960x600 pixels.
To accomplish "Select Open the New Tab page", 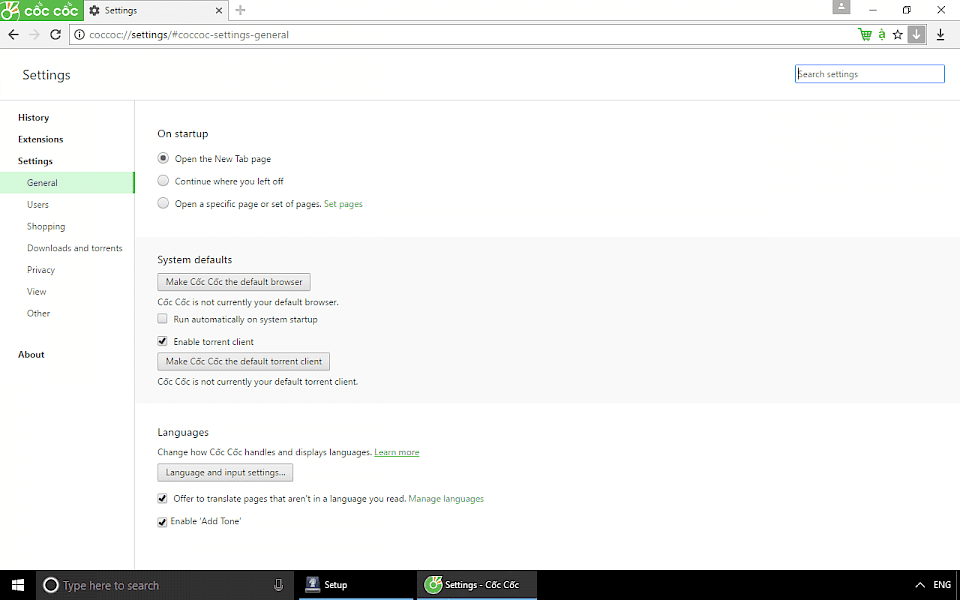I will pyautogui.click(x=163, y=158).
